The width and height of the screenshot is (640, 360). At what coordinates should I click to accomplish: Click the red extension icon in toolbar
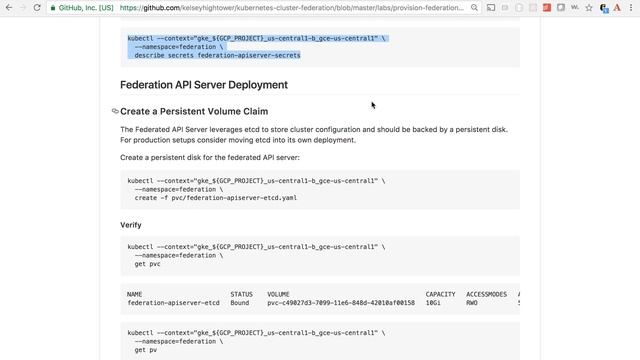click(547, 7)
